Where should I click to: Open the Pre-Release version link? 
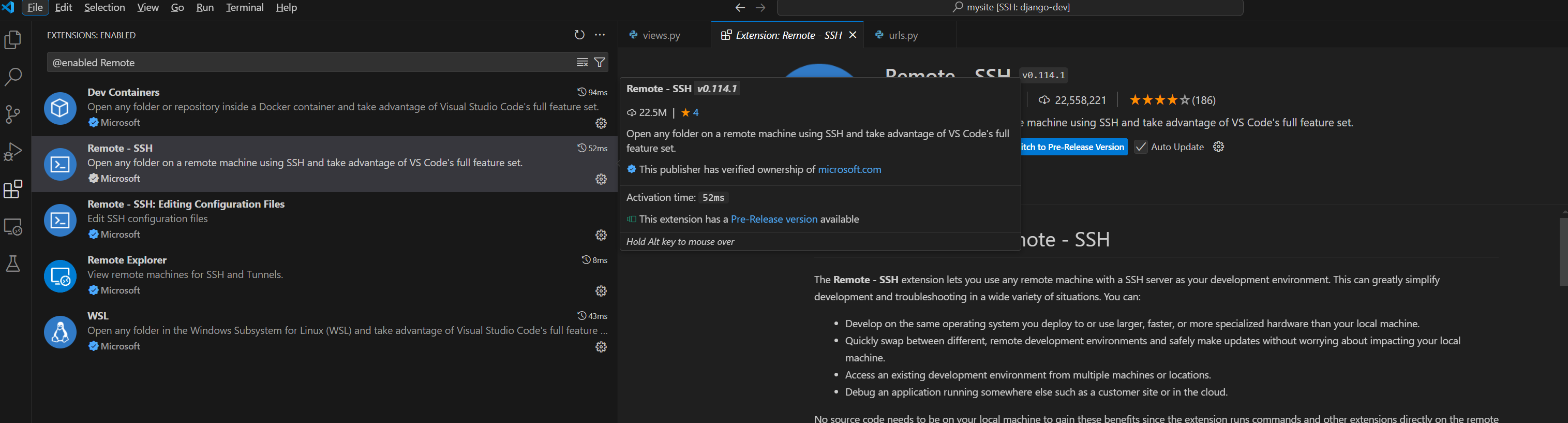773,220
